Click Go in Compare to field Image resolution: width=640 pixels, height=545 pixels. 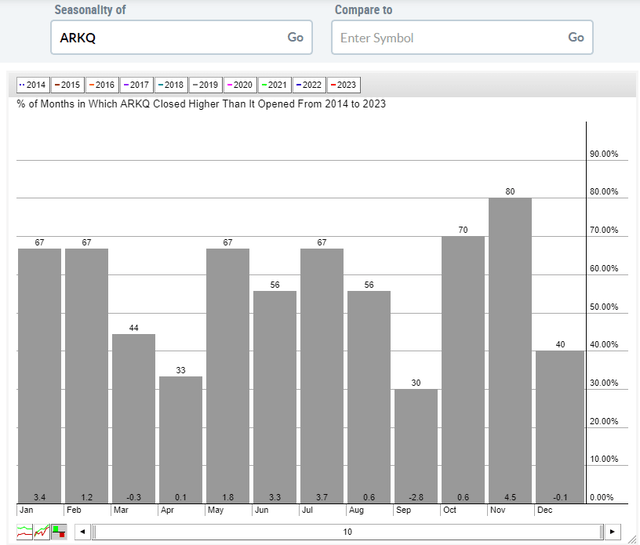pyautogui.click(x=576, y=37)
